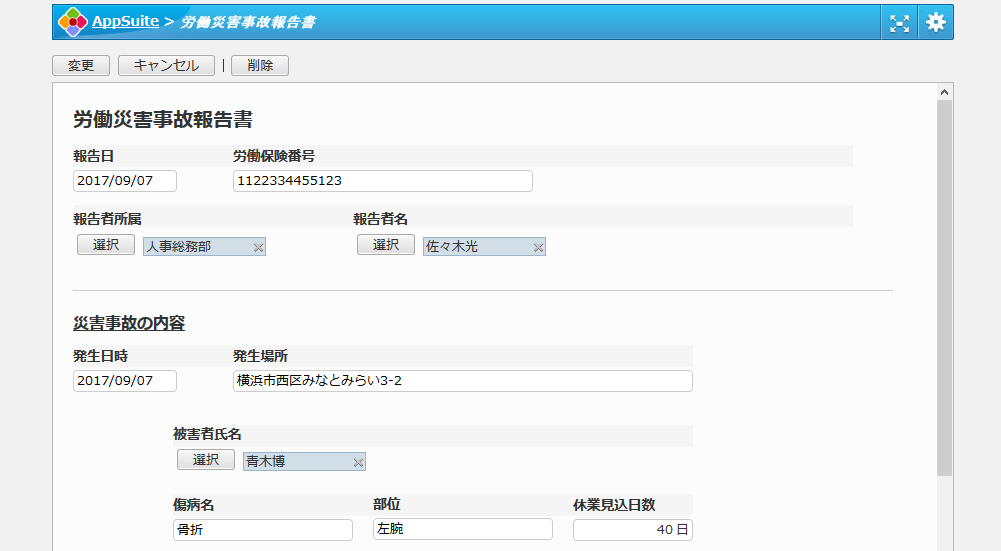Viewport: 1001px width, 551px height.
Task: Remove 人事総務部 with its x icon
Action: [x=258, y=248]
